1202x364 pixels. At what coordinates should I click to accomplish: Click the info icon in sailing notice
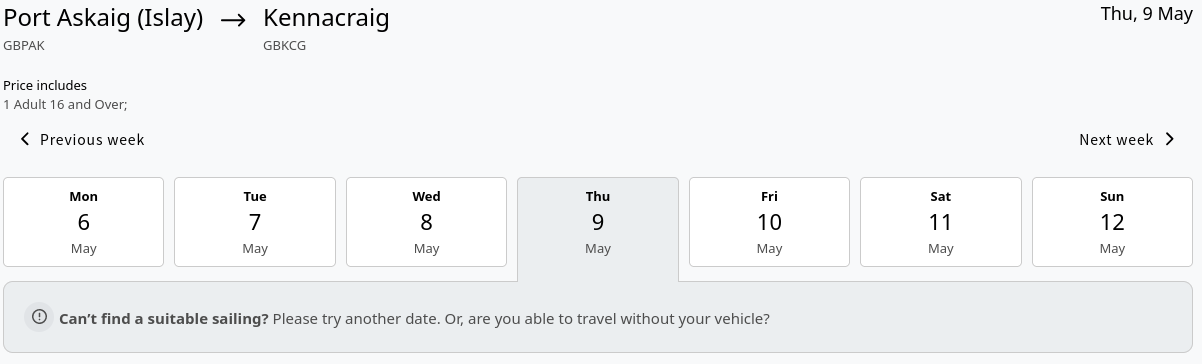click(39, 317)
